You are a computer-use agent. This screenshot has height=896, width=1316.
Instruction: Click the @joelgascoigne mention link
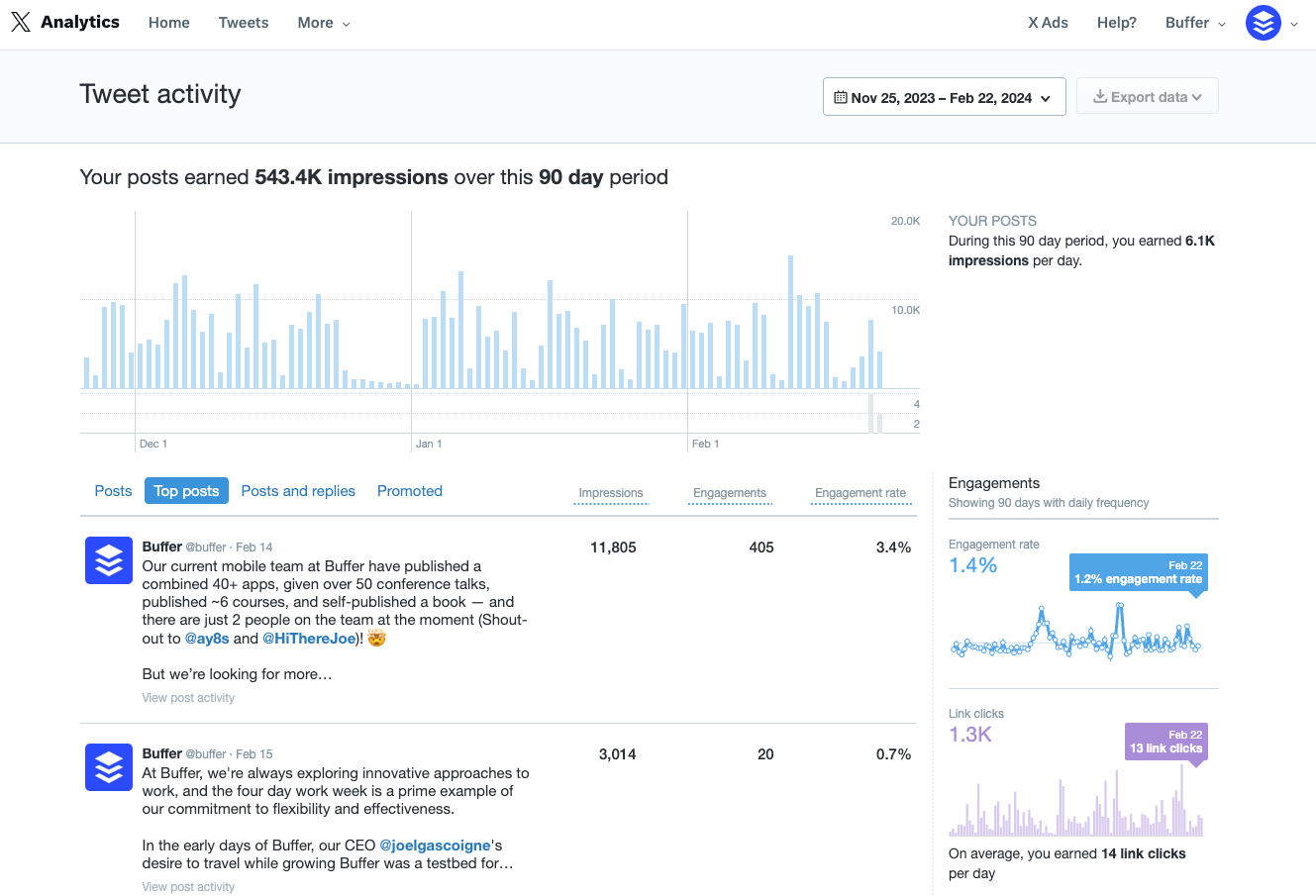tap(436, 846)
